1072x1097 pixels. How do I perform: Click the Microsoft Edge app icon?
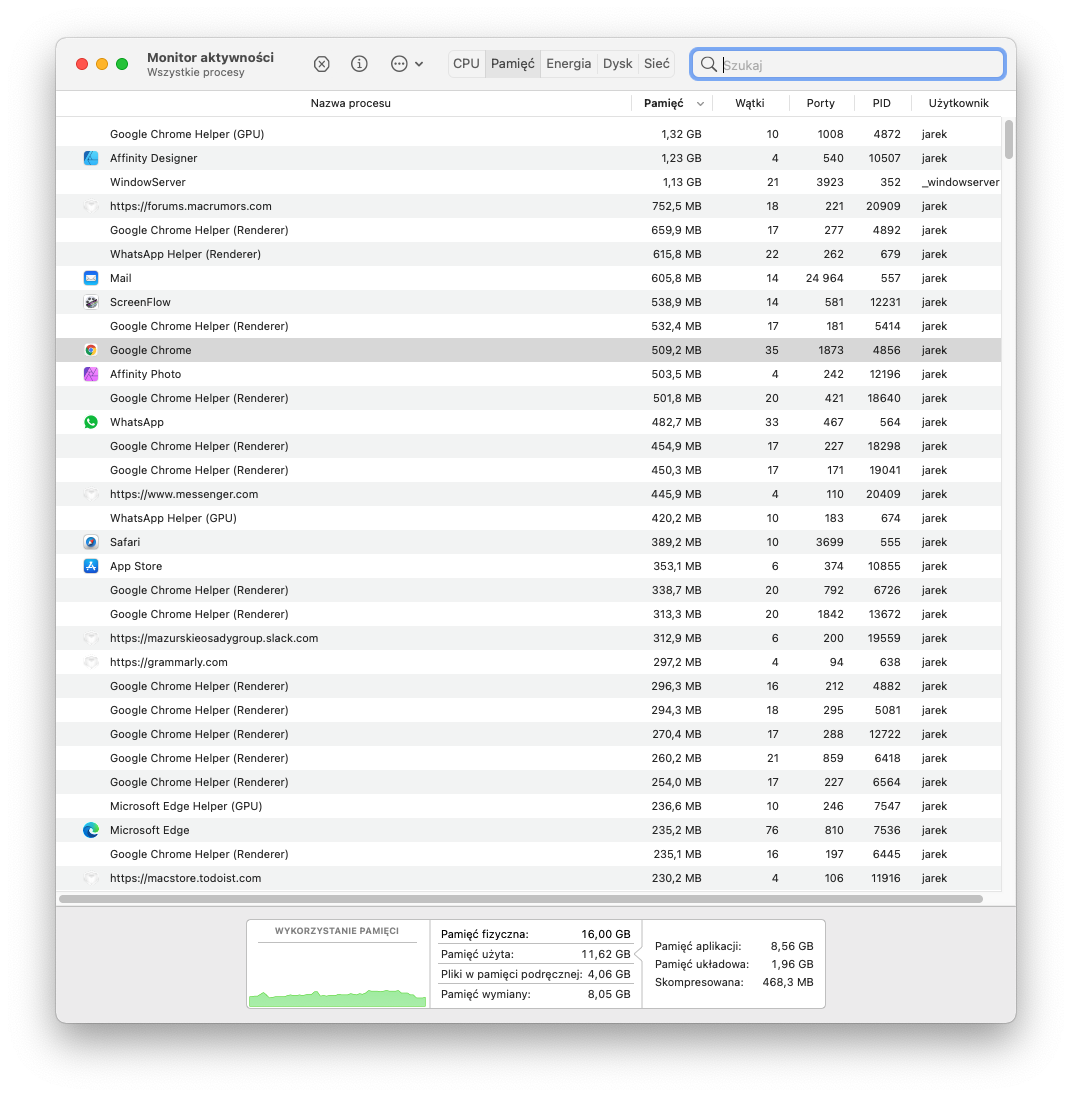point(91,830)
